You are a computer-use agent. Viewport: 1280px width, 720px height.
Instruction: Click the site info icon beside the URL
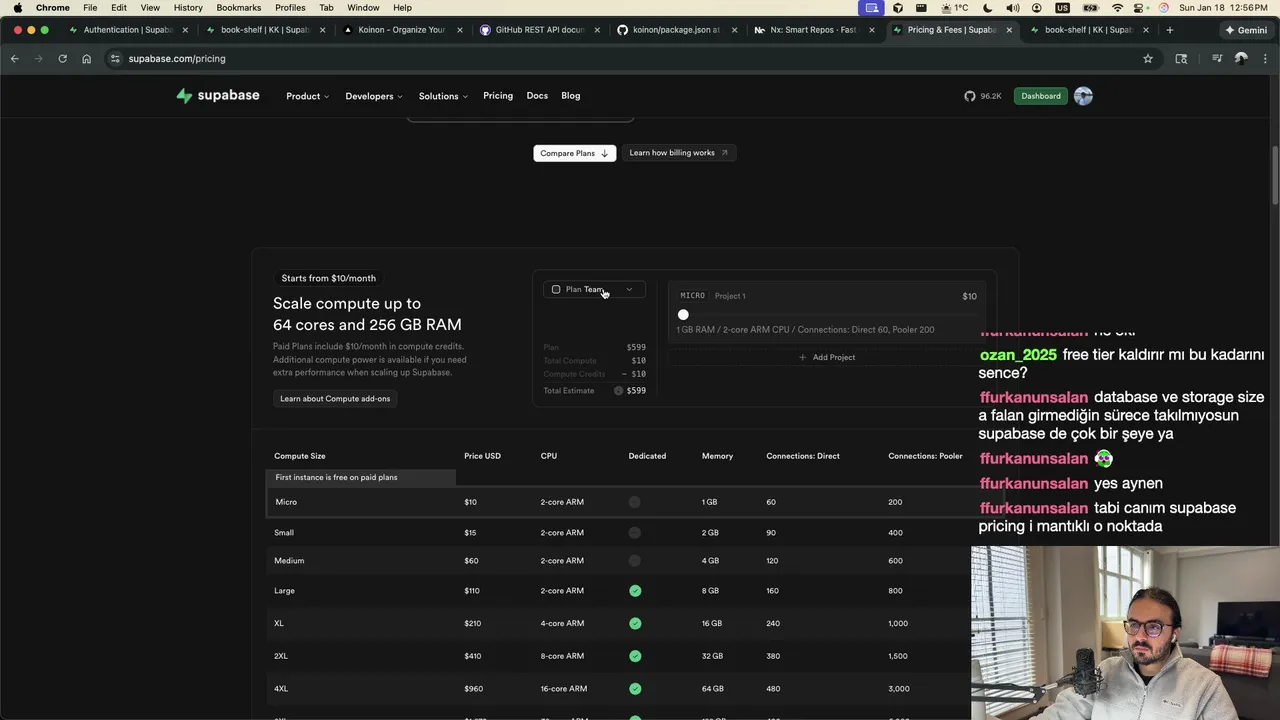click(x=115, y=59)
